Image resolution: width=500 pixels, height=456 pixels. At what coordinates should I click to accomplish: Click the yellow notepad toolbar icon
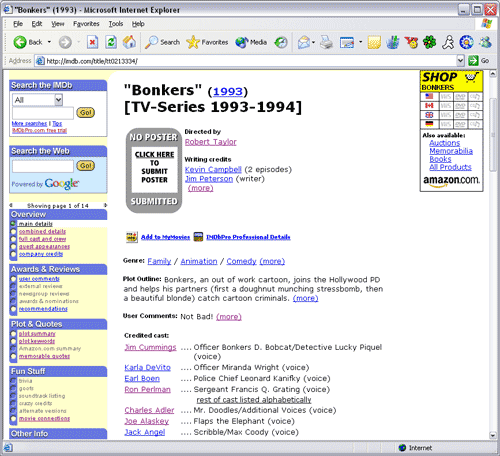(374, 42)
